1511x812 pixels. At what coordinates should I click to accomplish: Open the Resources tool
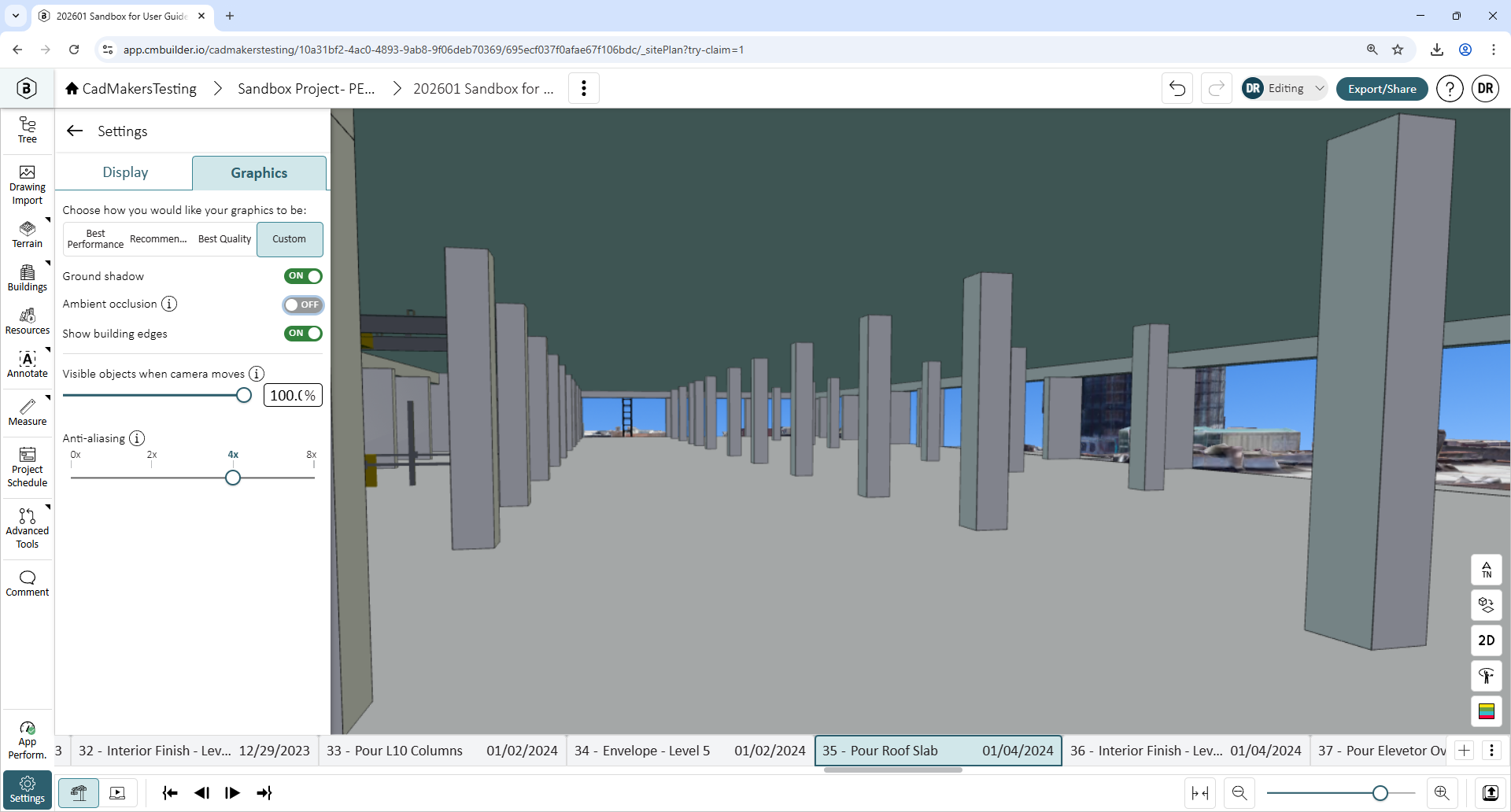coord(28,321)
